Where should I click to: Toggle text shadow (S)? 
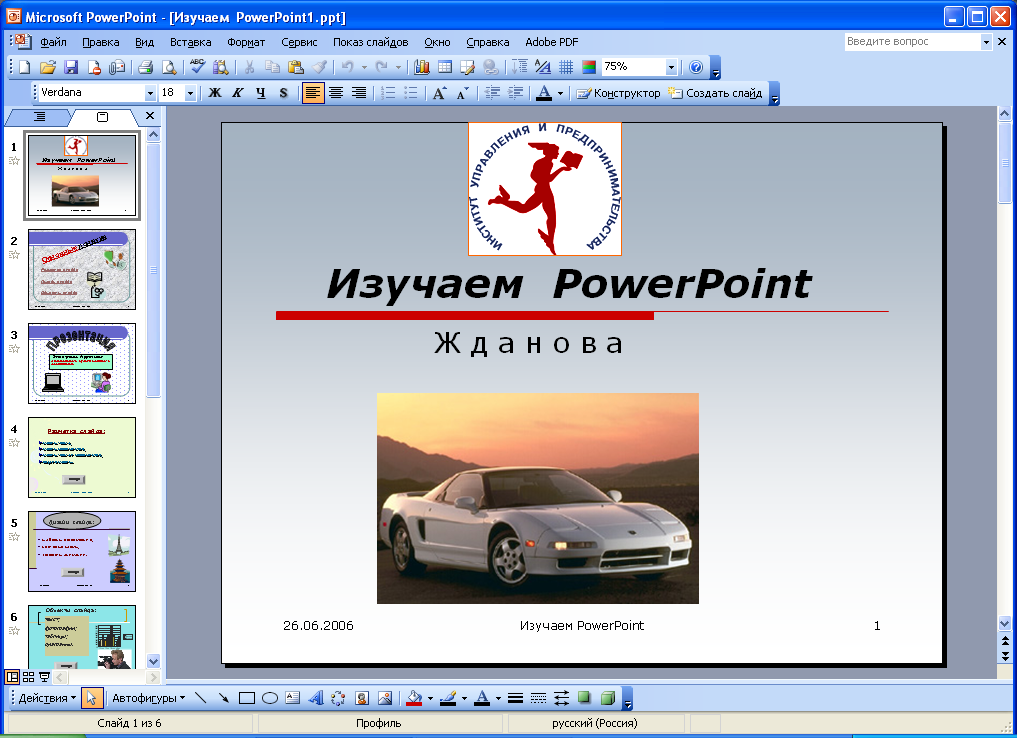pos(283,93)
